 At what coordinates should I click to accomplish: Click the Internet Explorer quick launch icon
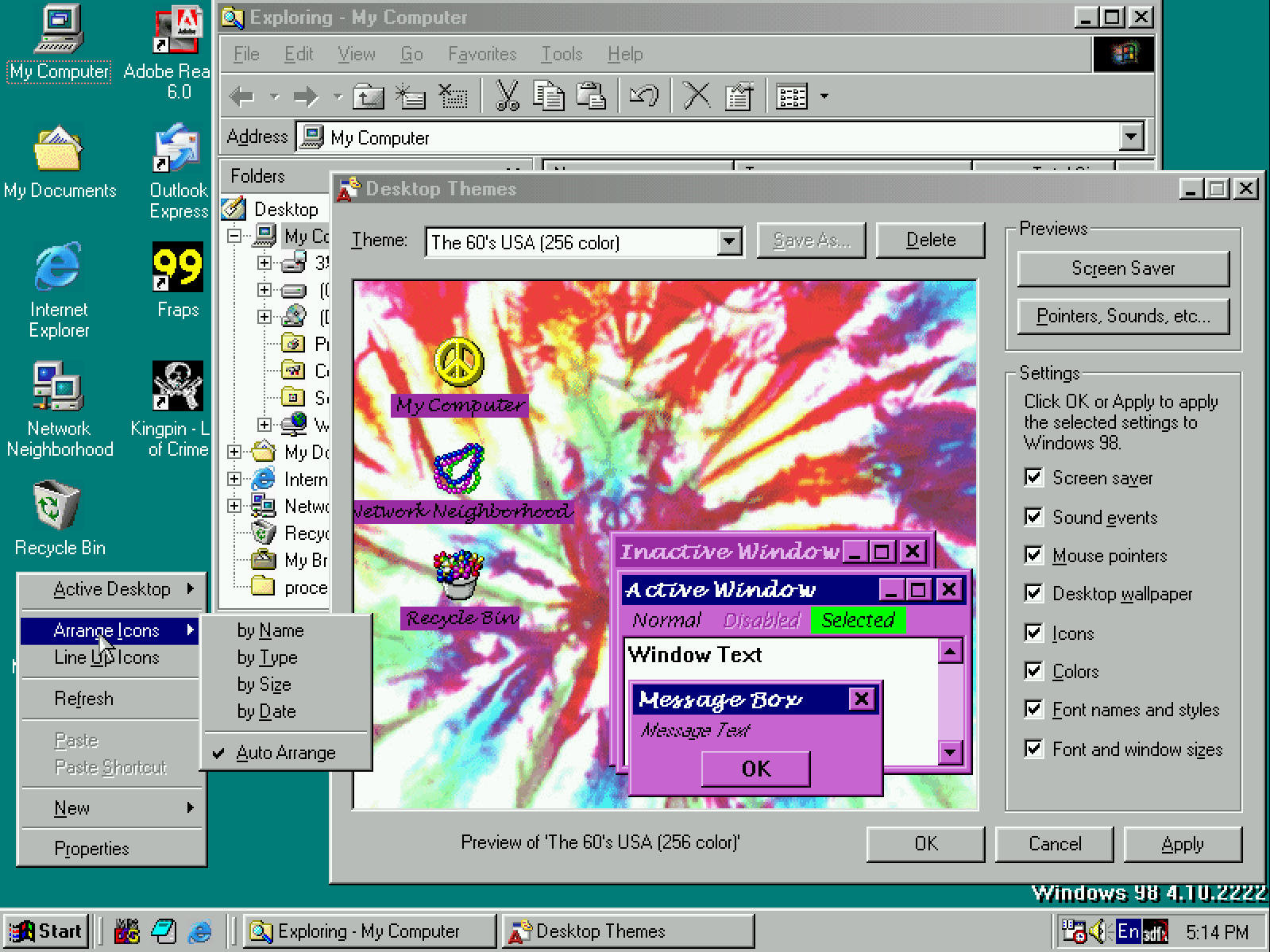point(200,931)
